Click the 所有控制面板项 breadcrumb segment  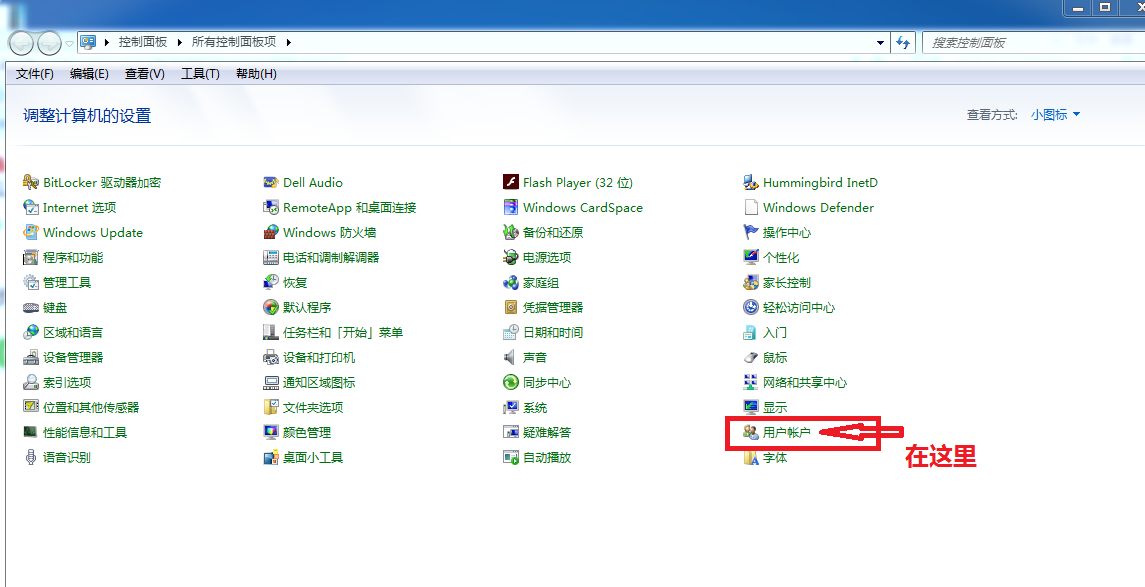pos(234,42)
